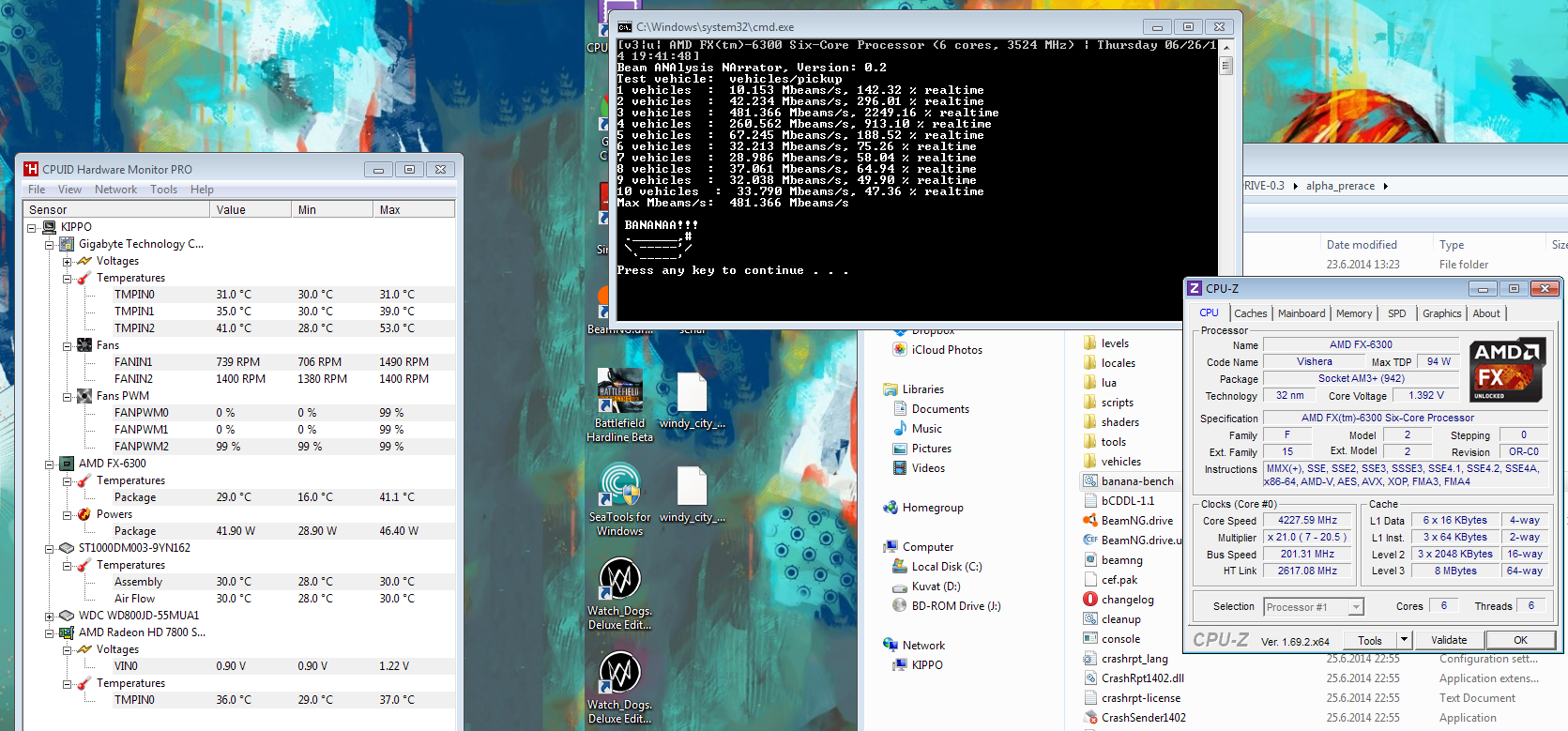Select the vehicles folder in file list

1112,462
